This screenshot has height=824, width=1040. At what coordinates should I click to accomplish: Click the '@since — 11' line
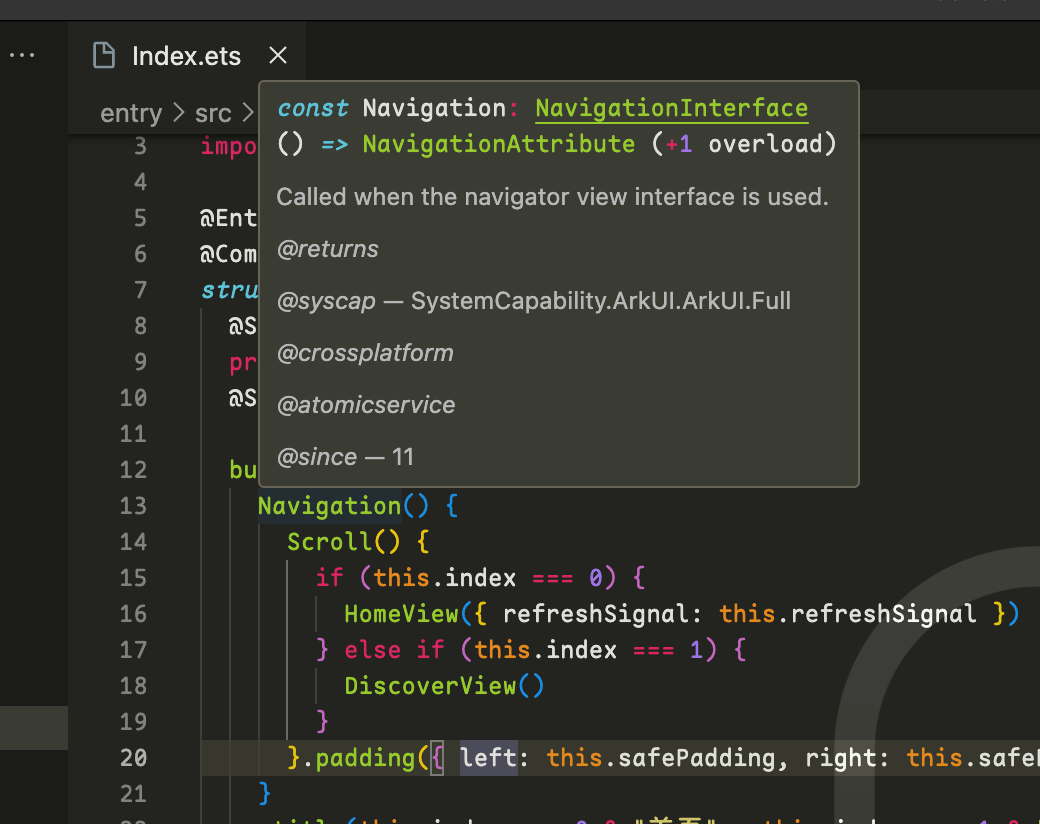pyautogui.click(x=345, y=457)
